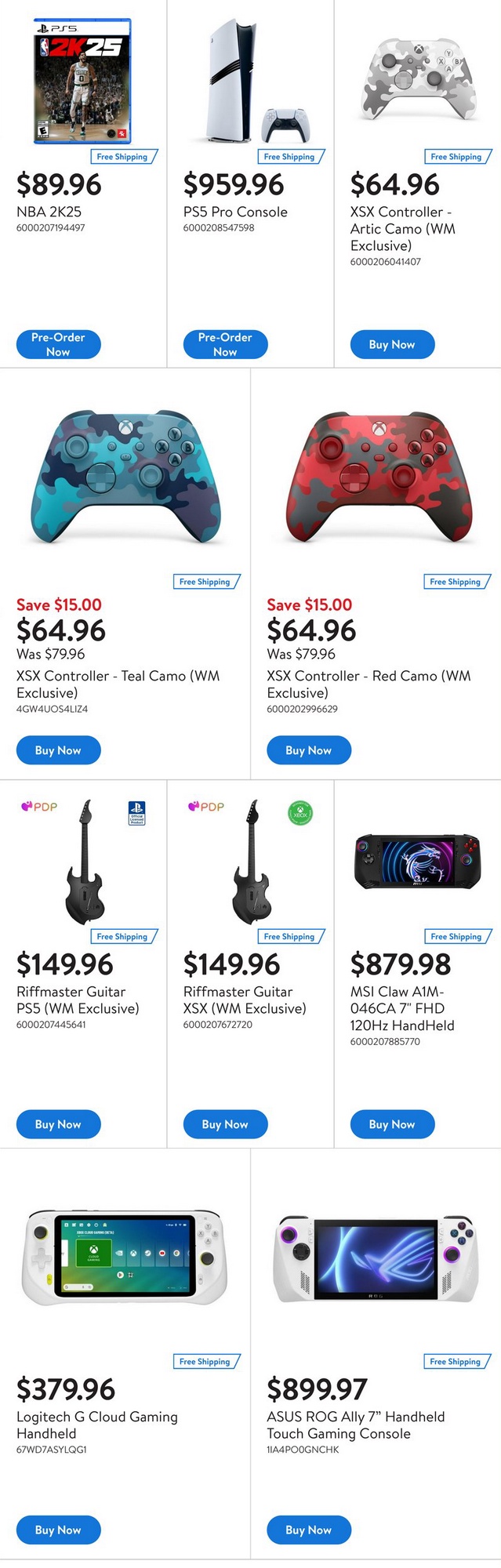Click the NBA 2K25 game cover image
Viewport: 501px width, 1568px height.
tap(82, 82)
